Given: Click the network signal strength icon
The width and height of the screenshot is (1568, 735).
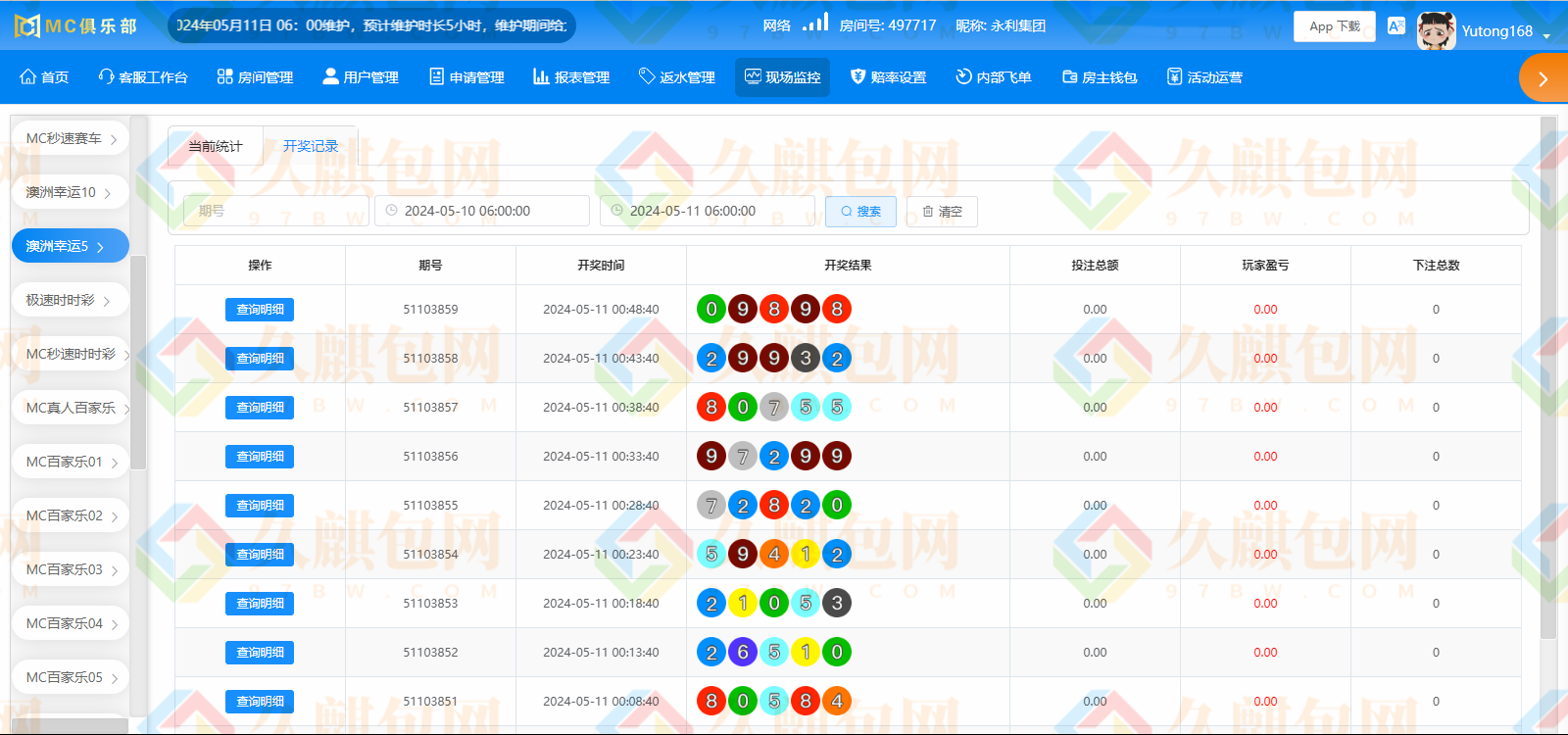Looking at the screenshot, I should click(815, 23).
